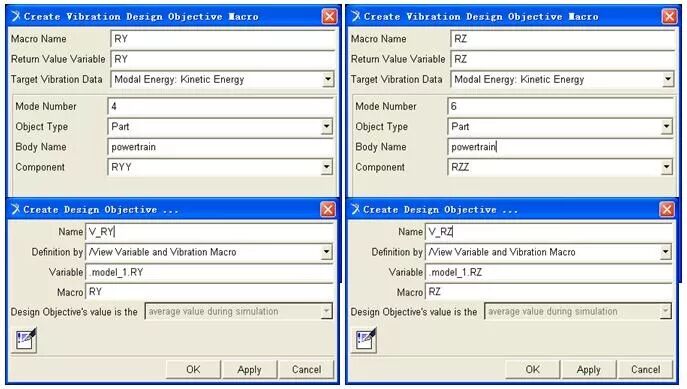This screenshot has height=389, width=687.
Task: Expand Definition by dropdown in V_RZ dialog
Action: pos(666,252)
